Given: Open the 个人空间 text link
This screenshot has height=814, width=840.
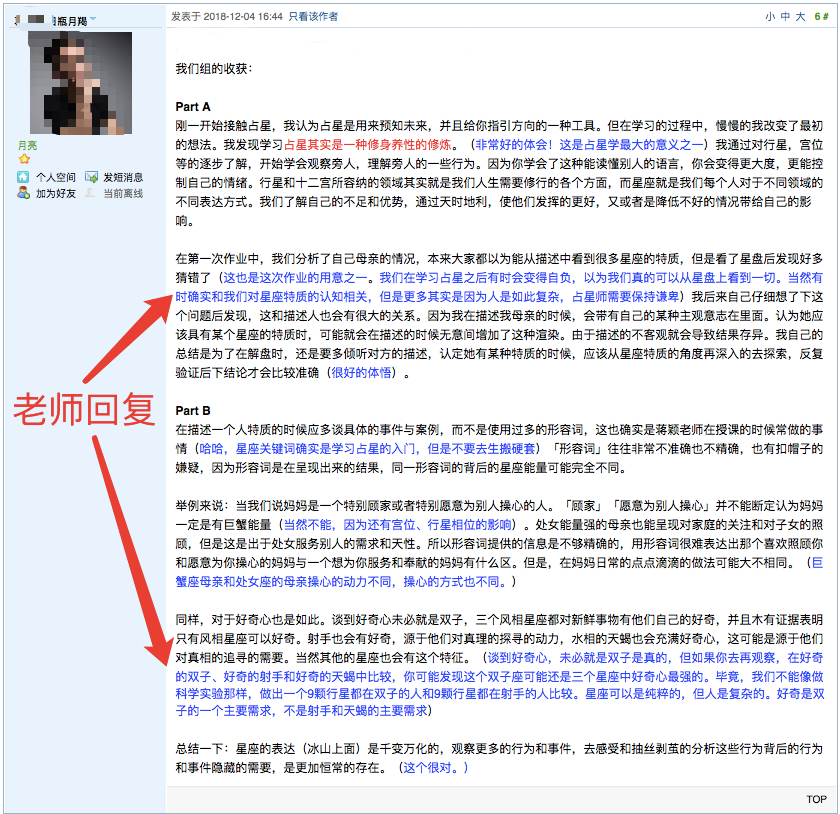Looking at the screenshot, I should pyautogui.click(x=56, y=177).
